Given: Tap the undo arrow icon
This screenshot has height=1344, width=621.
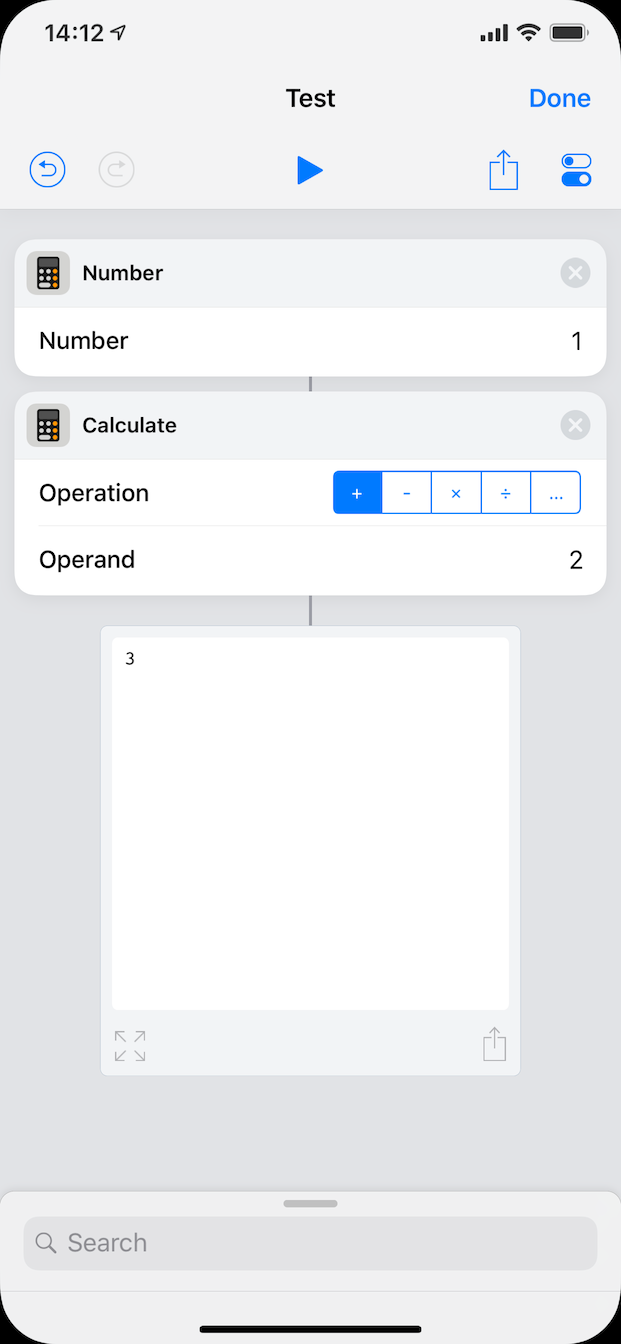Looking at the screenshot, I should (x=47, y=170).
